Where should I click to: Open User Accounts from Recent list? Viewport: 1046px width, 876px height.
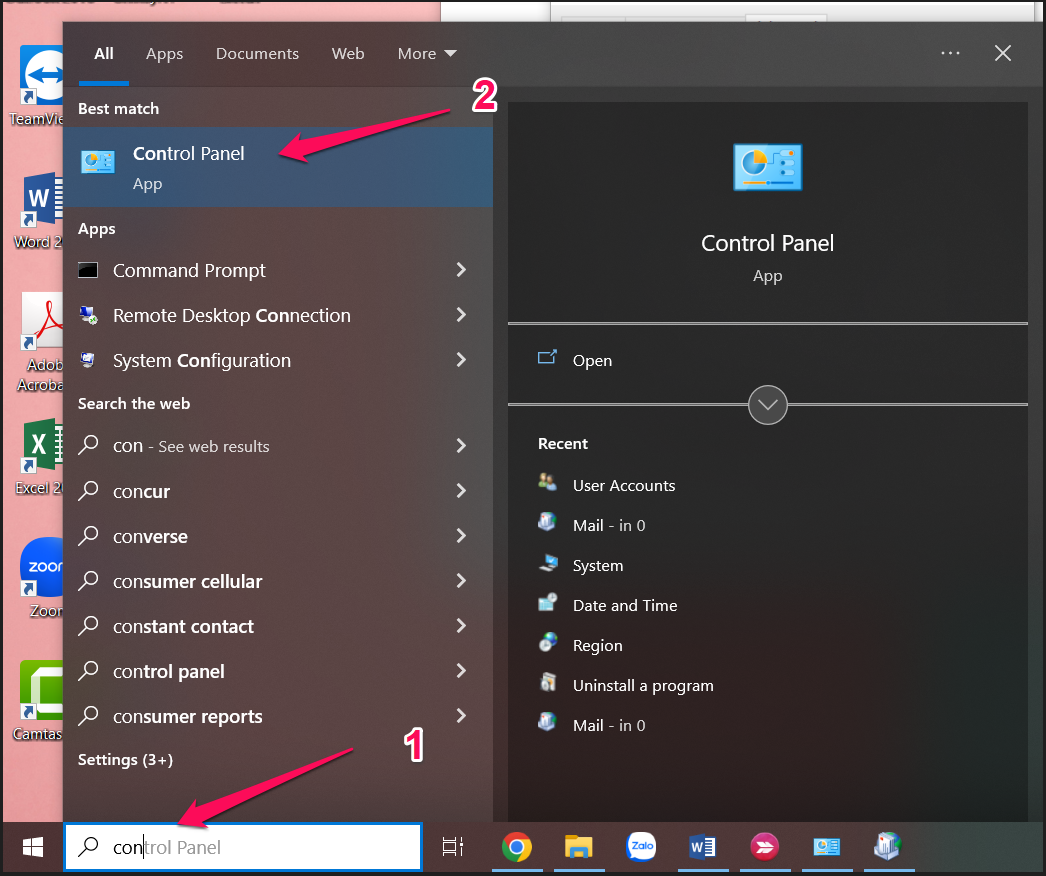(x=623, y=485)
